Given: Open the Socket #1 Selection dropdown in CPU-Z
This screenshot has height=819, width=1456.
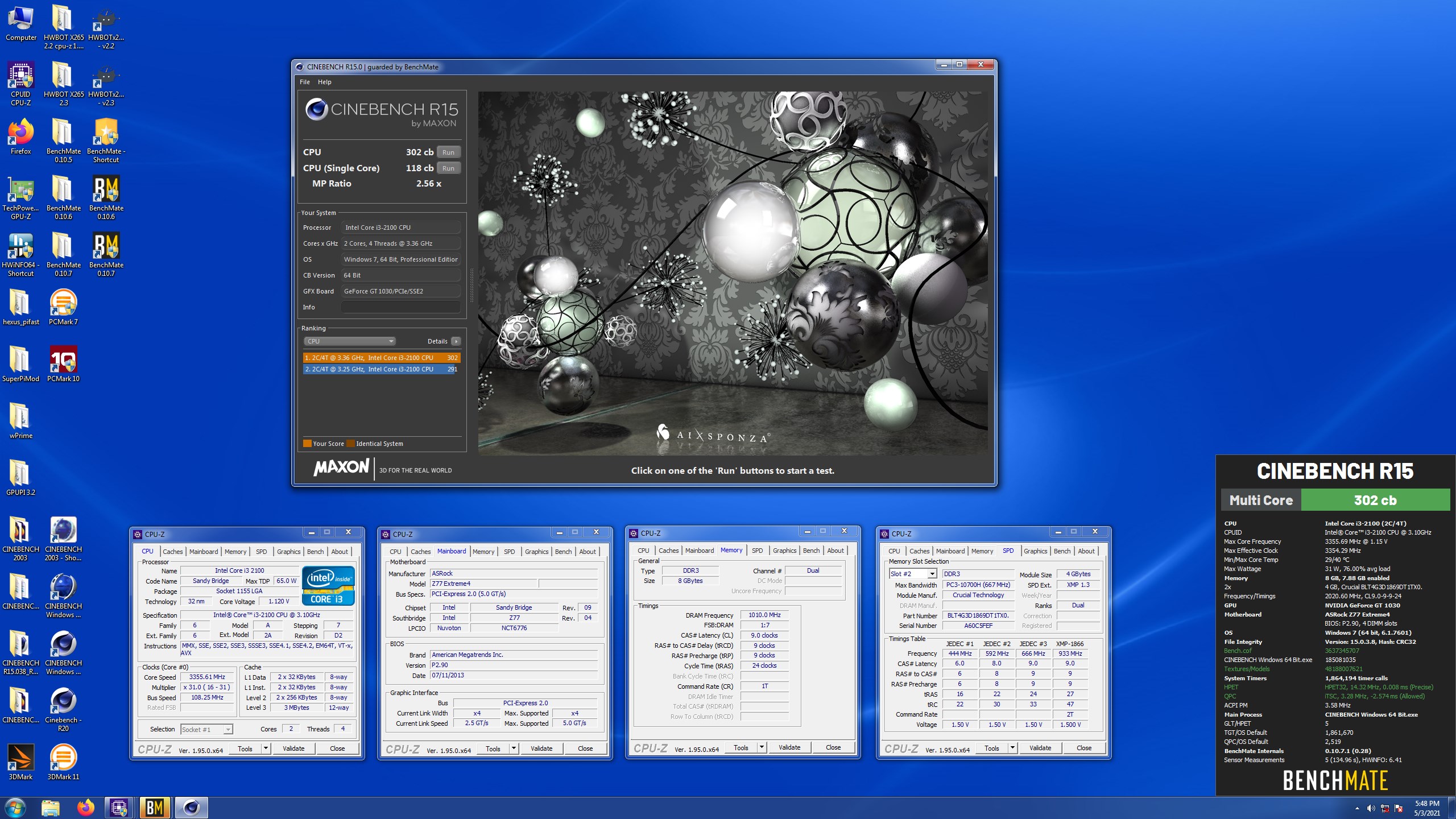Looking at the screenshot, I should [x=206, y=729].
